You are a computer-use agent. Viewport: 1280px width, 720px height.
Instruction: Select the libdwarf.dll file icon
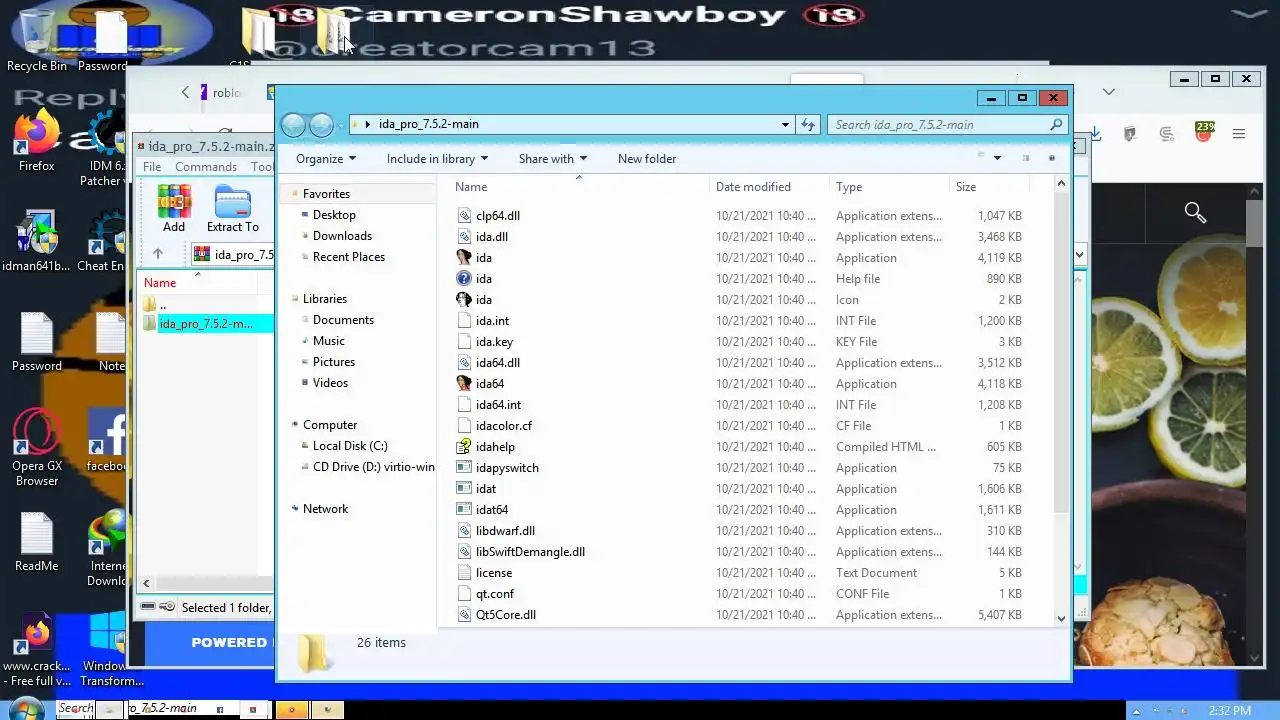pyautogui.click(x=464, y=531)
